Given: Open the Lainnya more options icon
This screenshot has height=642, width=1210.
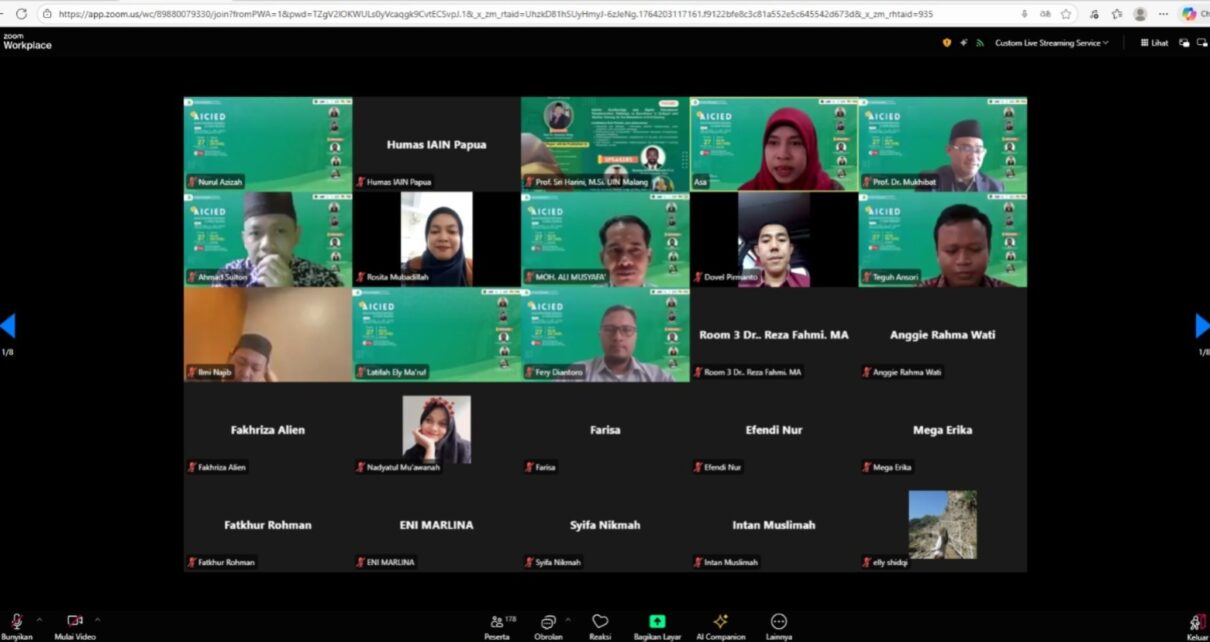Looking at the screenshot, I should (x=779, y=622).
